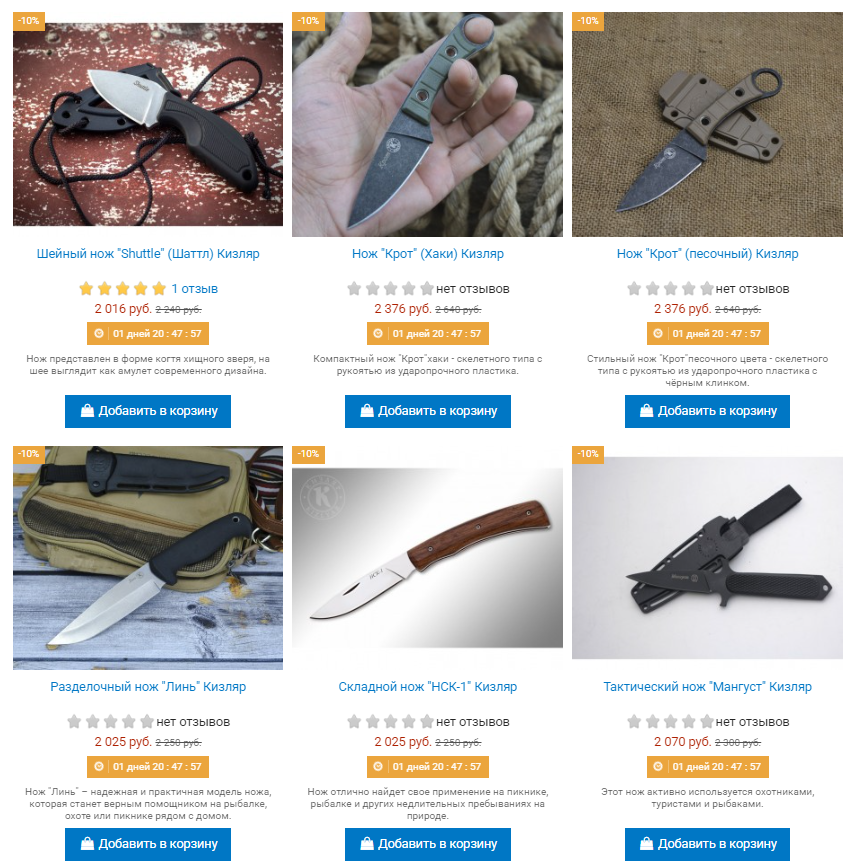Screen dimensions: 856x868
Task: Click the discount badge on the Shuttle knife image
Action: pos(29,21)
